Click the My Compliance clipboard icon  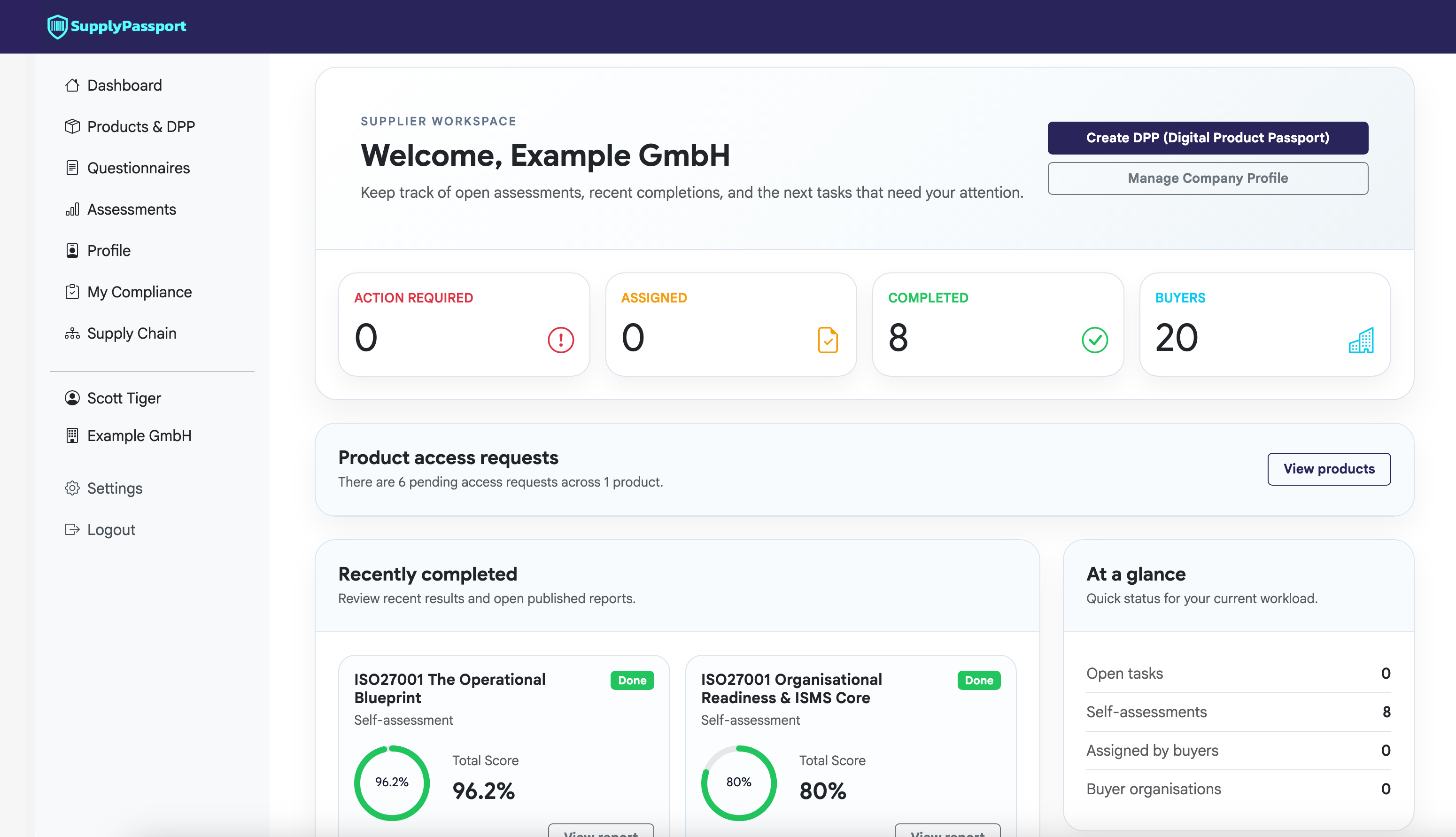coord(72,292)
